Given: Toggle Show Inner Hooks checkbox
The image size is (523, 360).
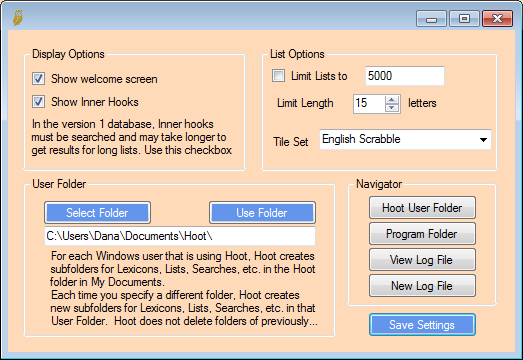Looking at the screenshot, I should [38, 102].
